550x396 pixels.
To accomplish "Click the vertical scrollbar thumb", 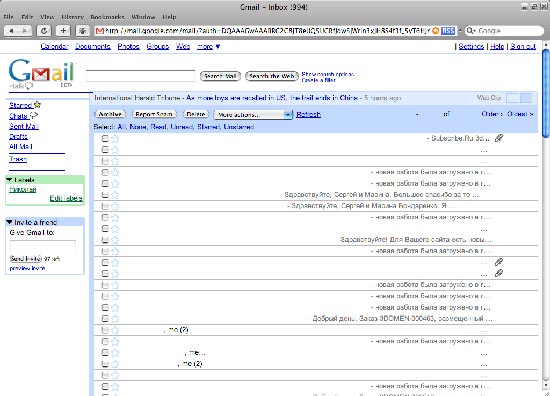I will [546, 93].
